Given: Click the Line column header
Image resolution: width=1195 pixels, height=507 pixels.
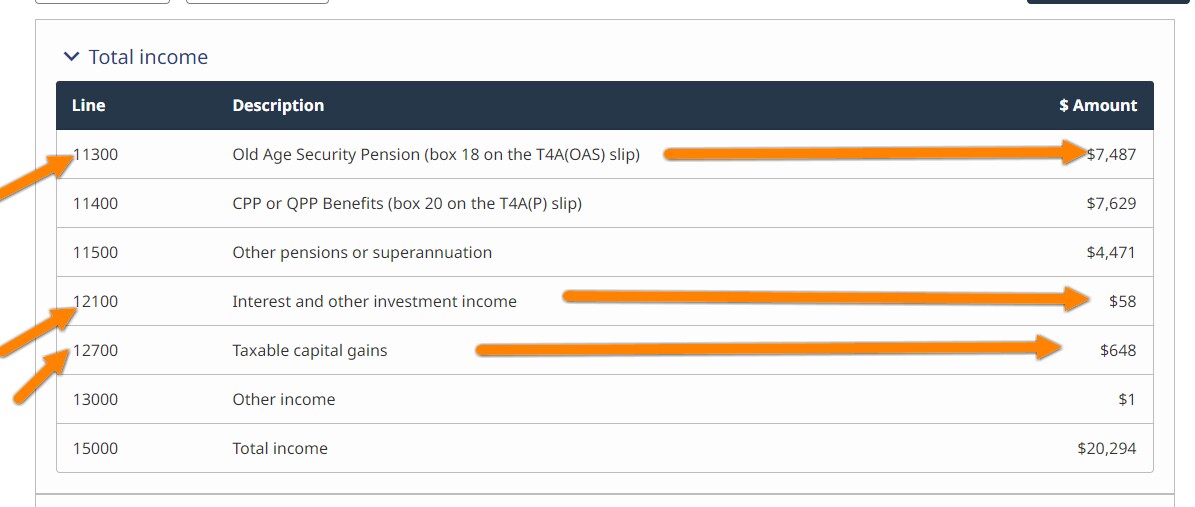Looking at the screenshot, I should [x=88, y=105].
